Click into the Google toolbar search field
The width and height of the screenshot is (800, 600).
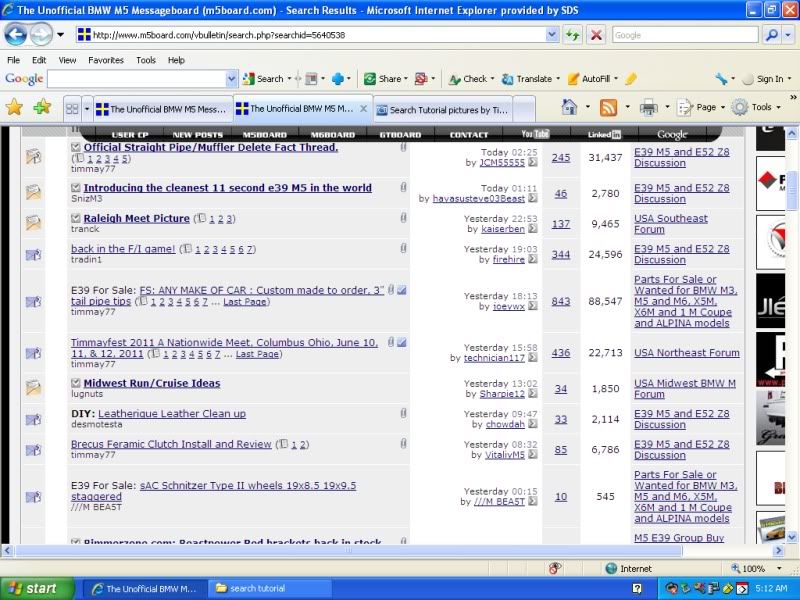point(136,79)
